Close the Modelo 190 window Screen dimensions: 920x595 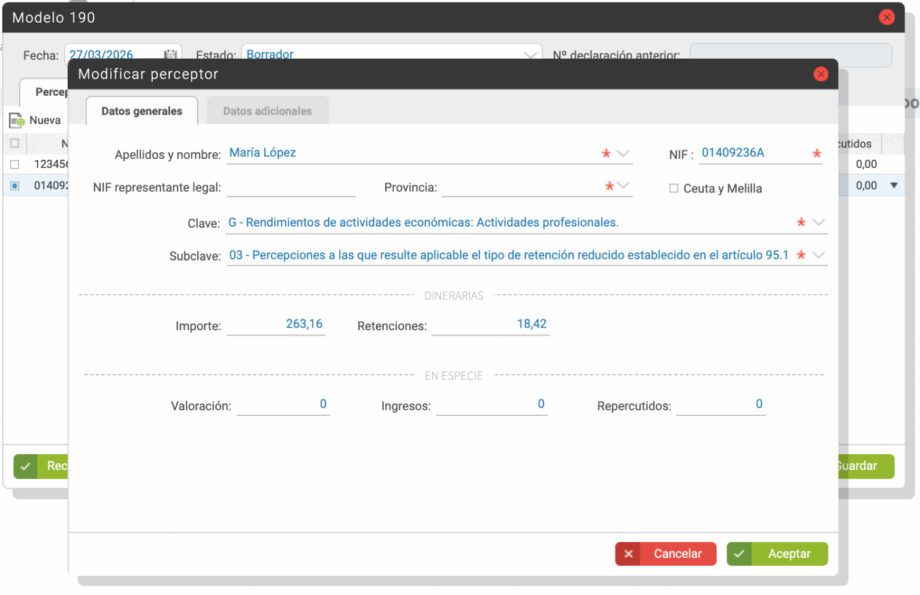click(x=886, y=17)
